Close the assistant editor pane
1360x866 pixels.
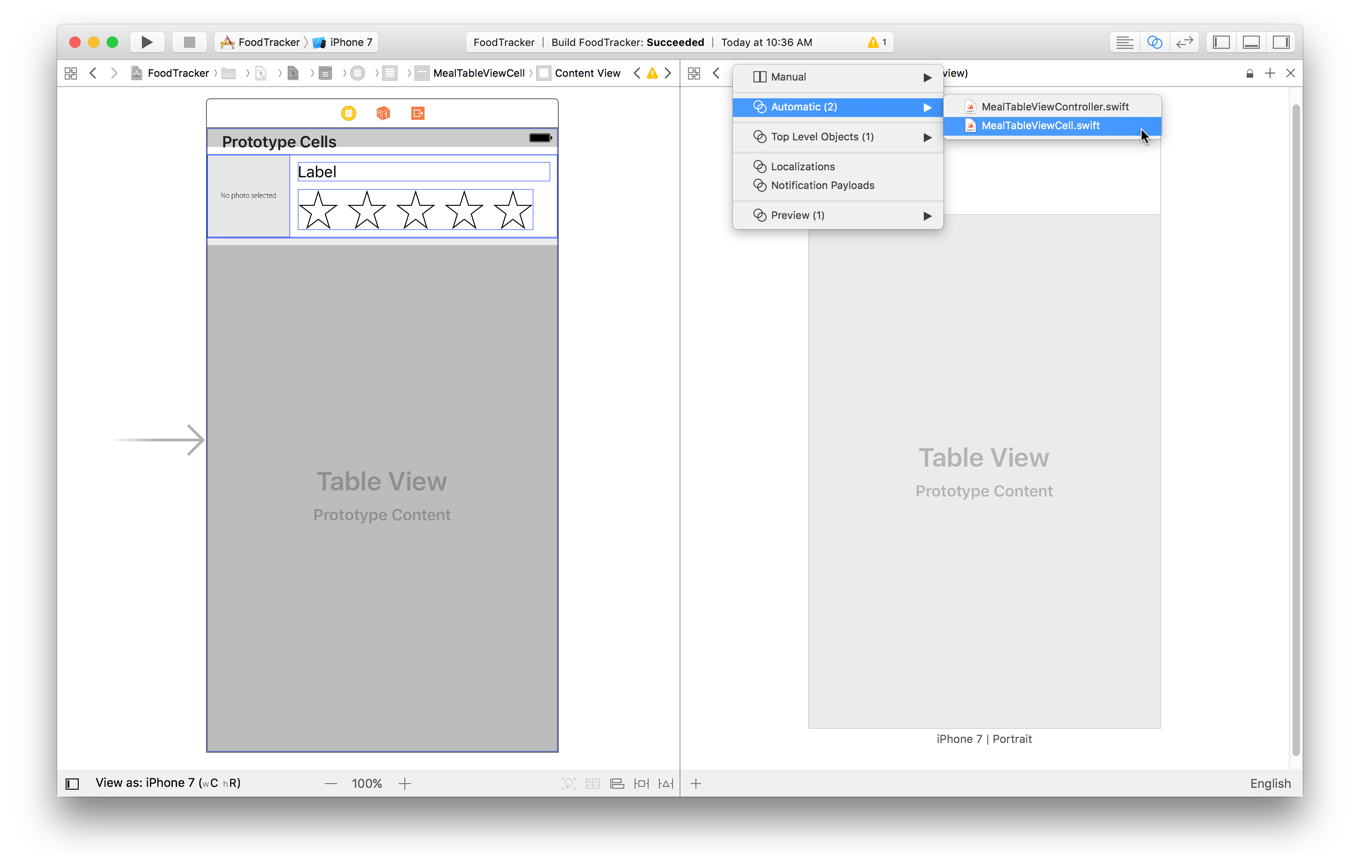(1291, 73)
